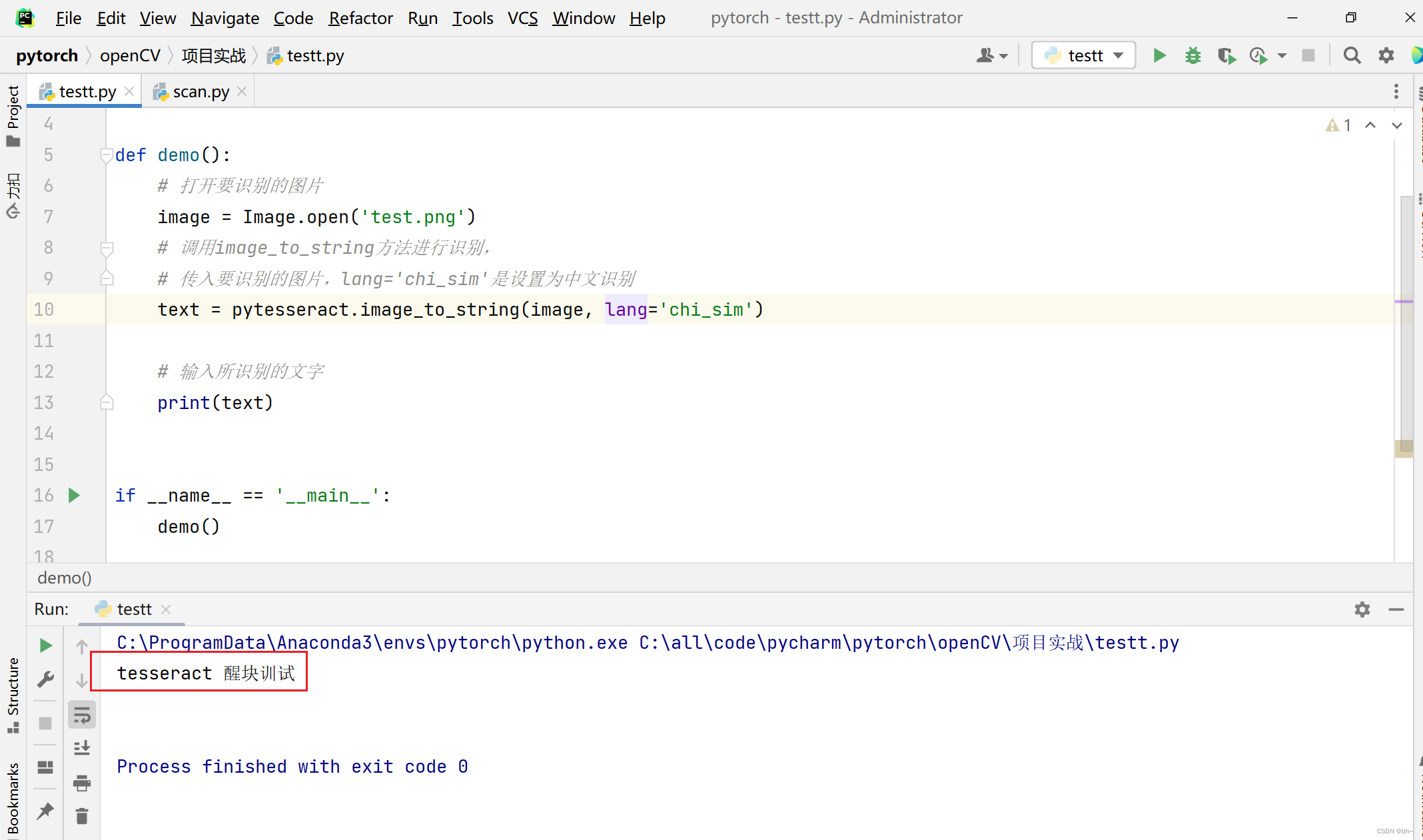Go to next highlighted problem arrow
The height and width of the screenshot is (840, 1423).
coord(1397,125)
